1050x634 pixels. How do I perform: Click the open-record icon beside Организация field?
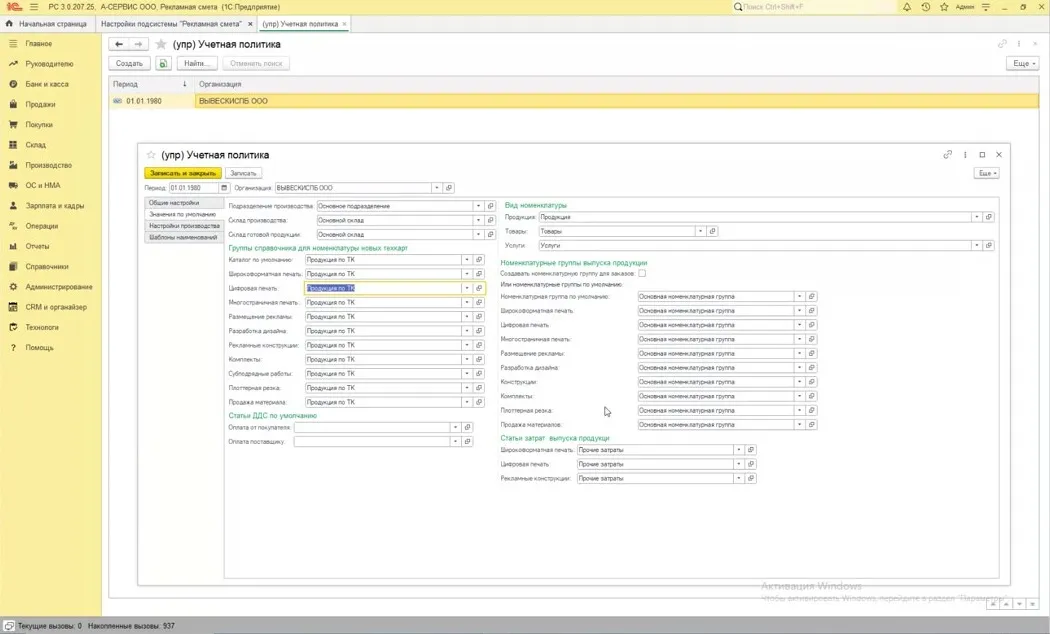pos(449,188)
